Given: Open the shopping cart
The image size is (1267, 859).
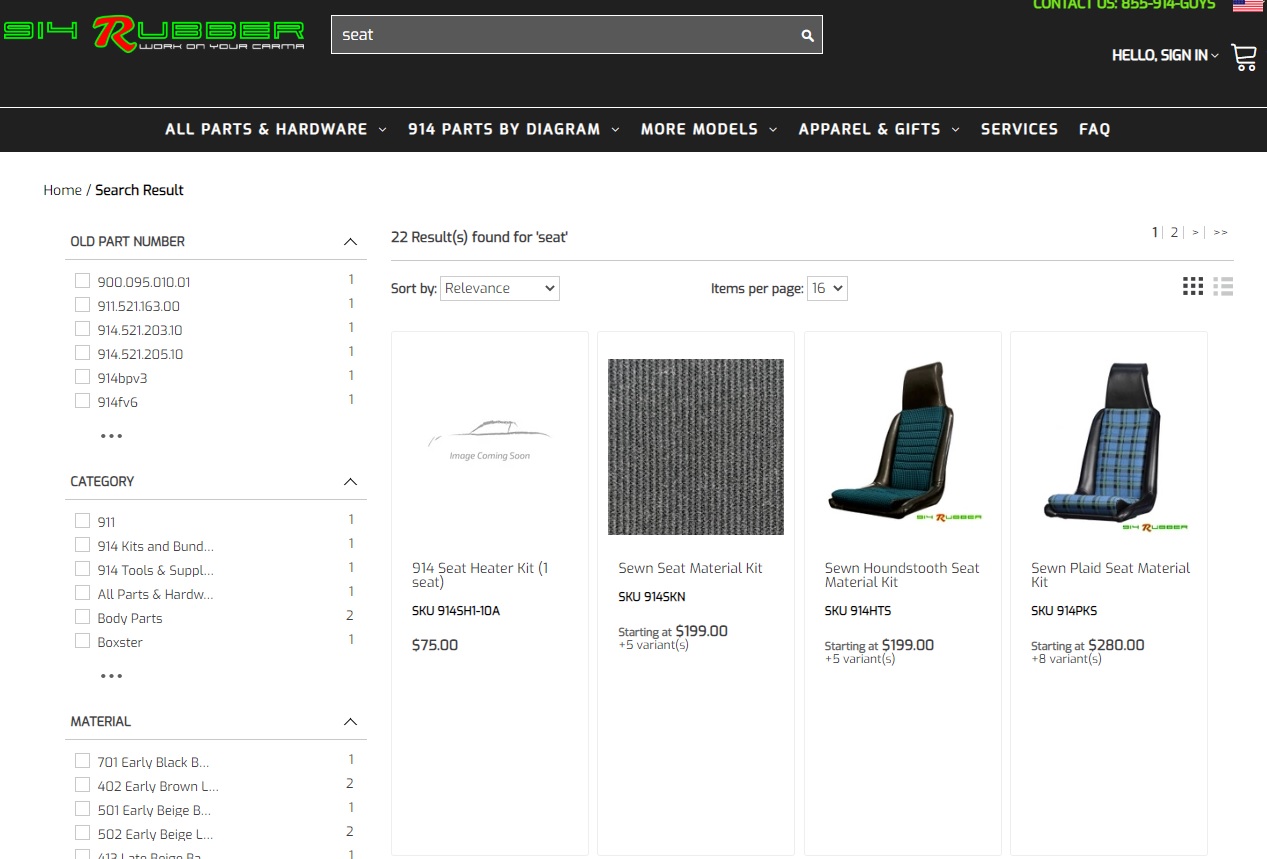Looking at the screenshot, I should coord(1244,57).
